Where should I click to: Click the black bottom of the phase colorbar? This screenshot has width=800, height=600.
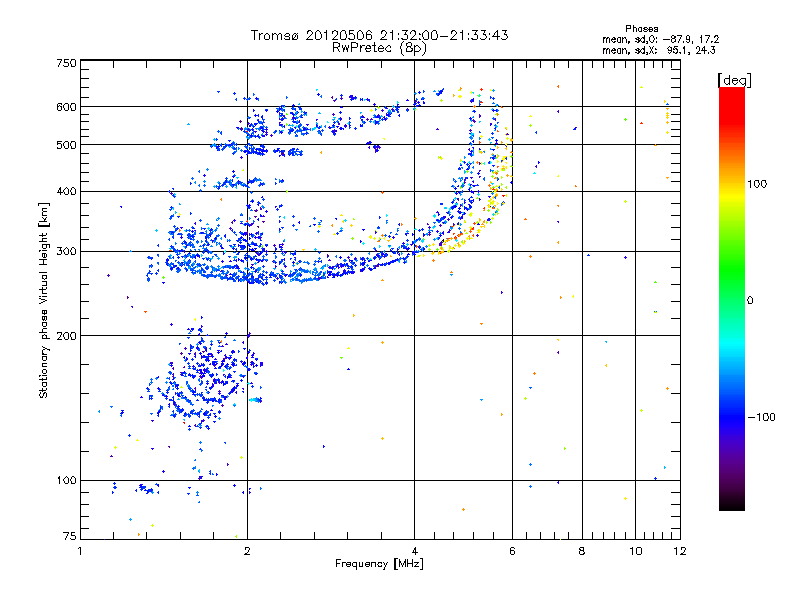(732, 503)
